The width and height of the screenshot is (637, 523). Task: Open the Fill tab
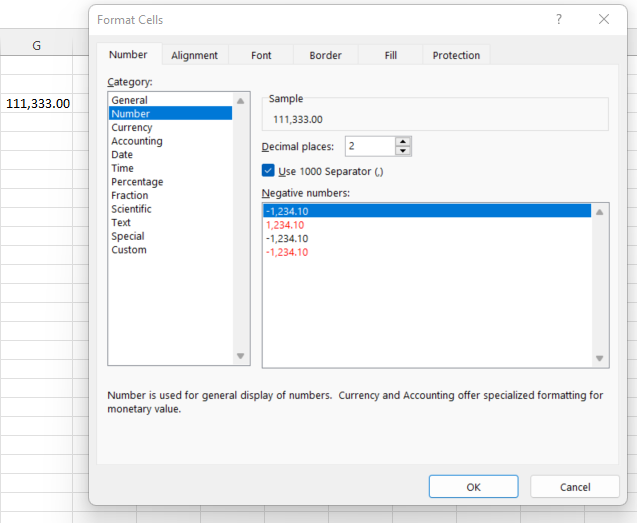(391, 56)
